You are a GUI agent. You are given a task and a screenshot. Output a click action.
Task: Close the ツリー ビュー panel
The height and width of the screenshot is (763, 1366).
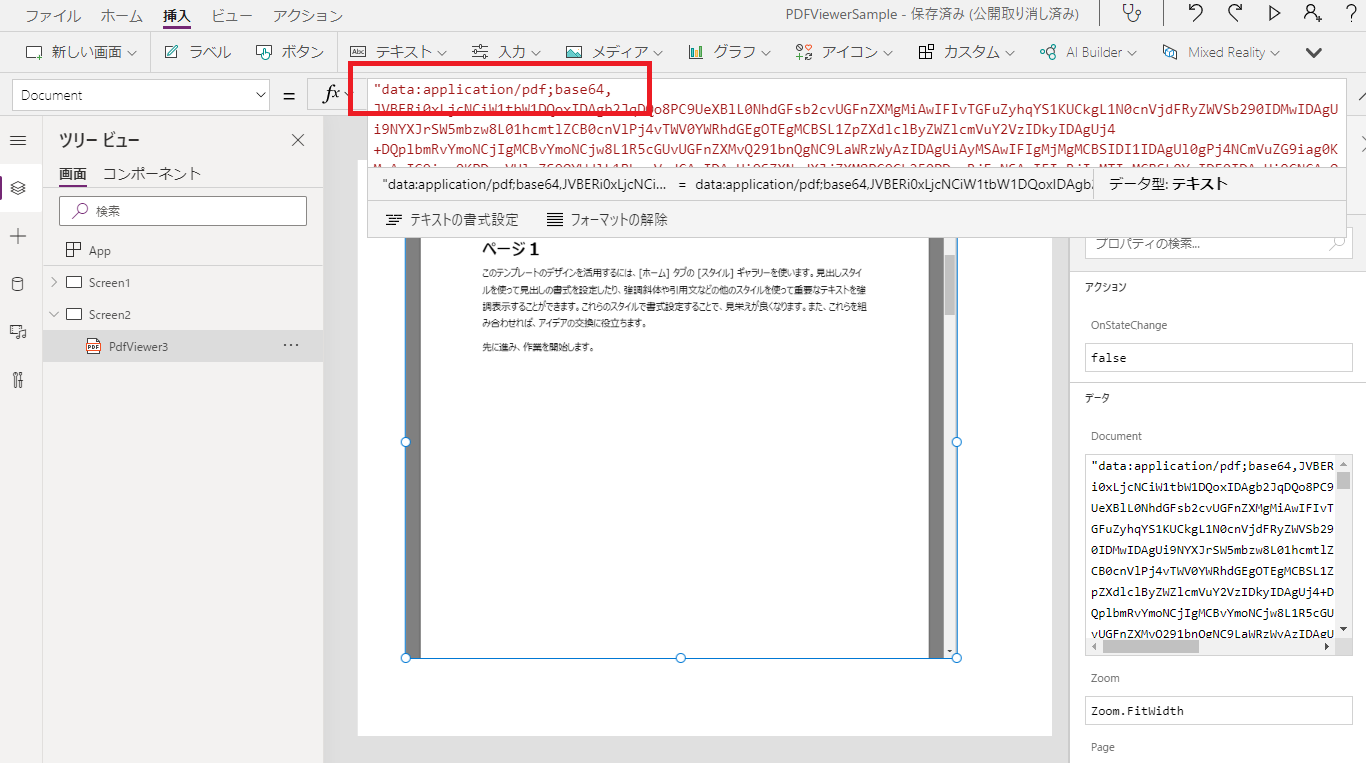coord(298,140)
